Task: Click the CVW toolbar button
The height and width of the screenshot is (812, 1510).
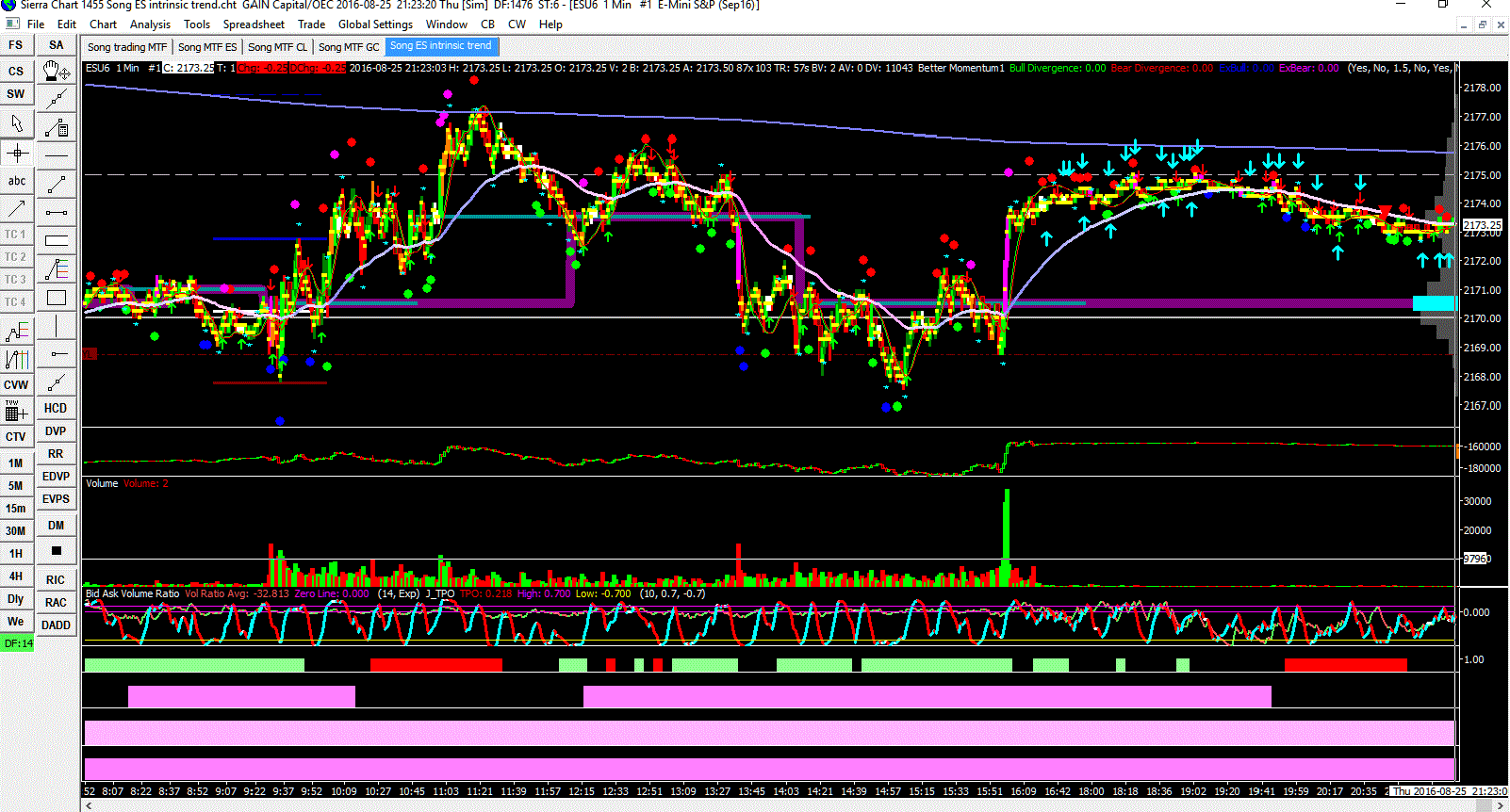Action: [16, 385]
